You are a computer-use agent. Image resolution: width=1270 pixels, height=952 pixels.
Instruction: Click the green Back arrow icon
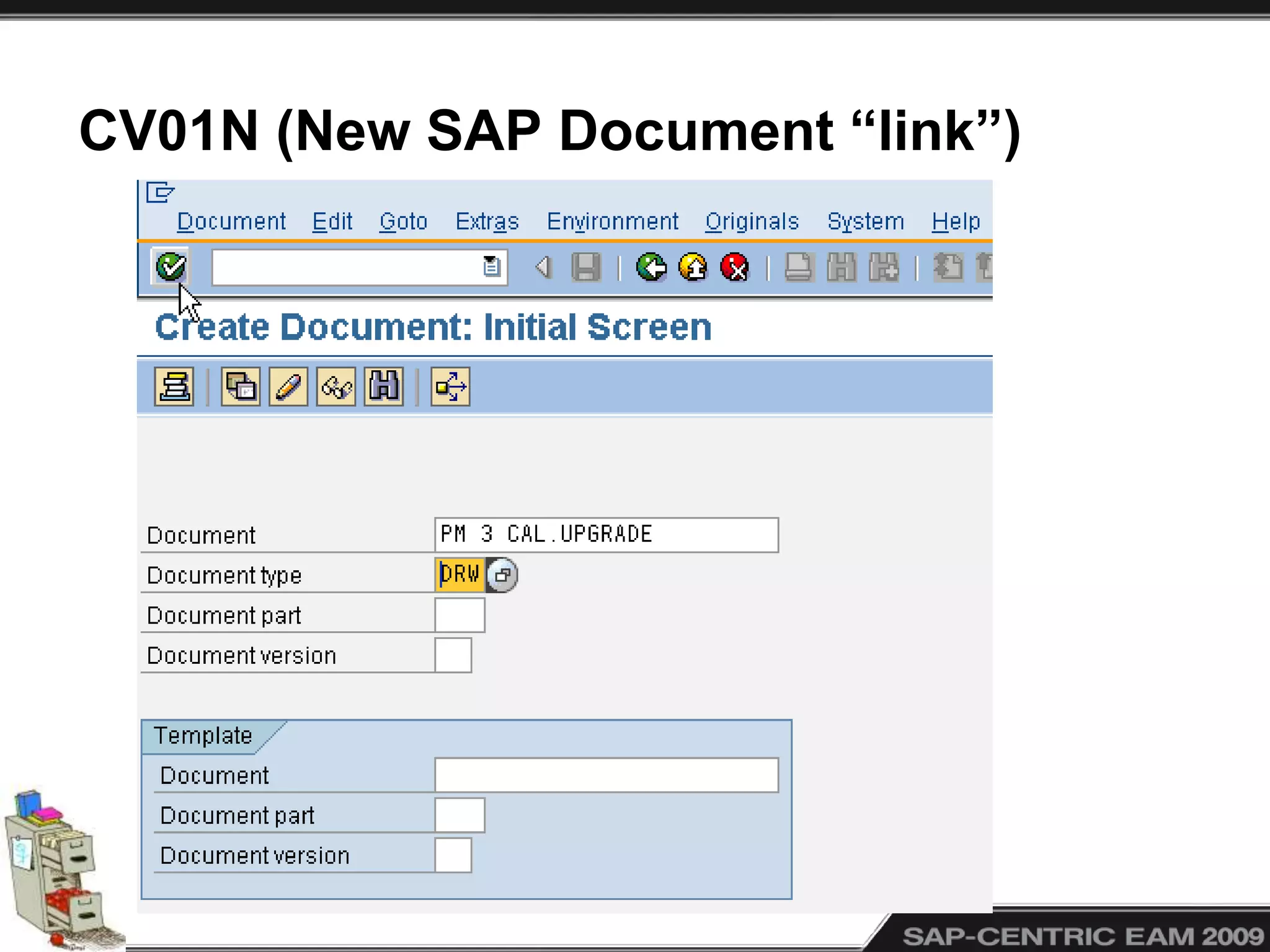[651, 267]
